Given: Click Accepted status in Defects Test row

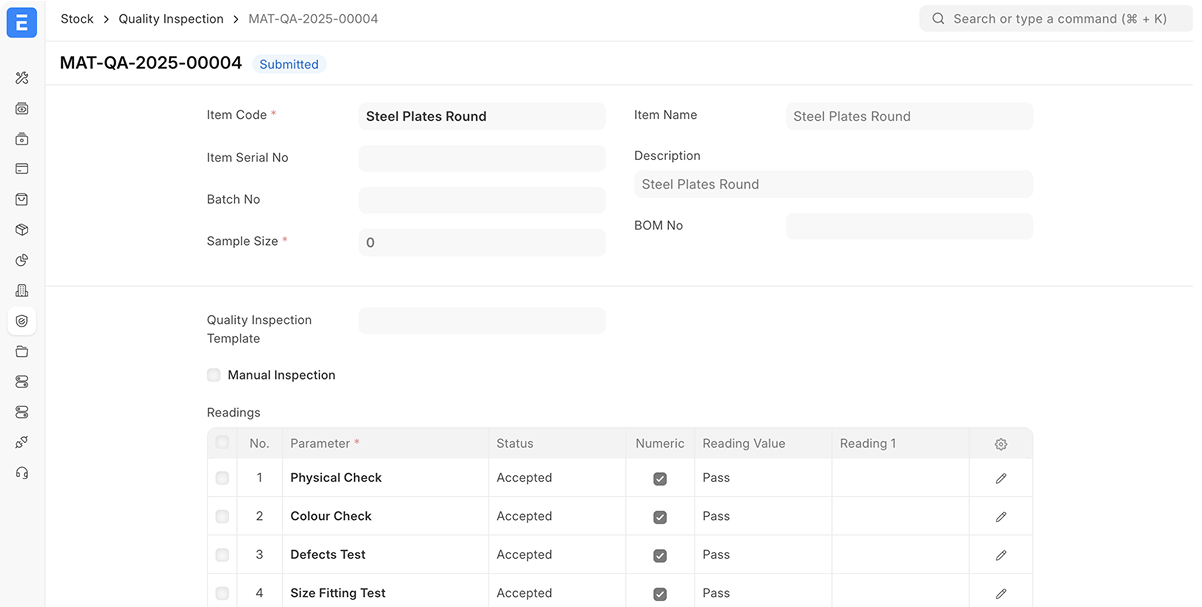Looking at the screenshot, I should (x=524, y=554).
